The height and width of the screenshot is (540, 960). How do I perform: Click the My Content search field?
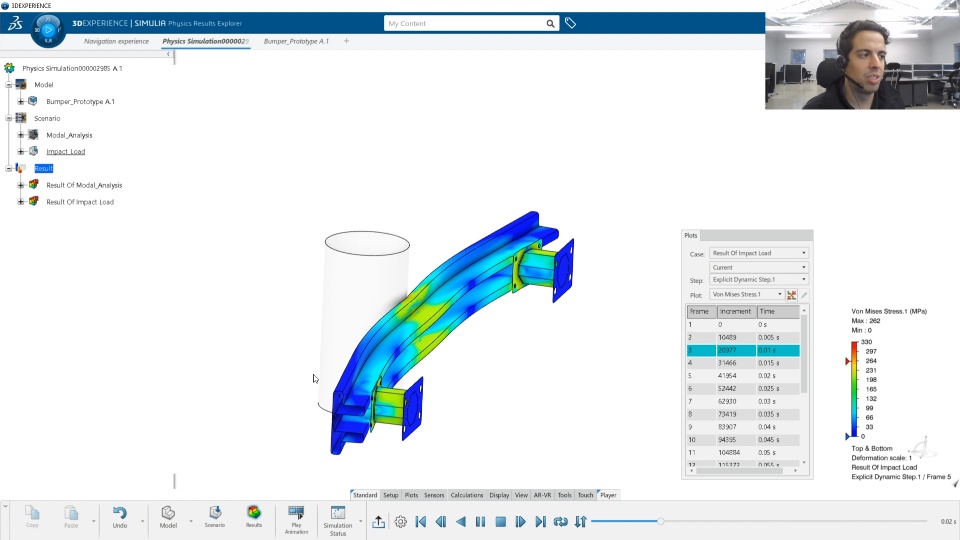465,23
